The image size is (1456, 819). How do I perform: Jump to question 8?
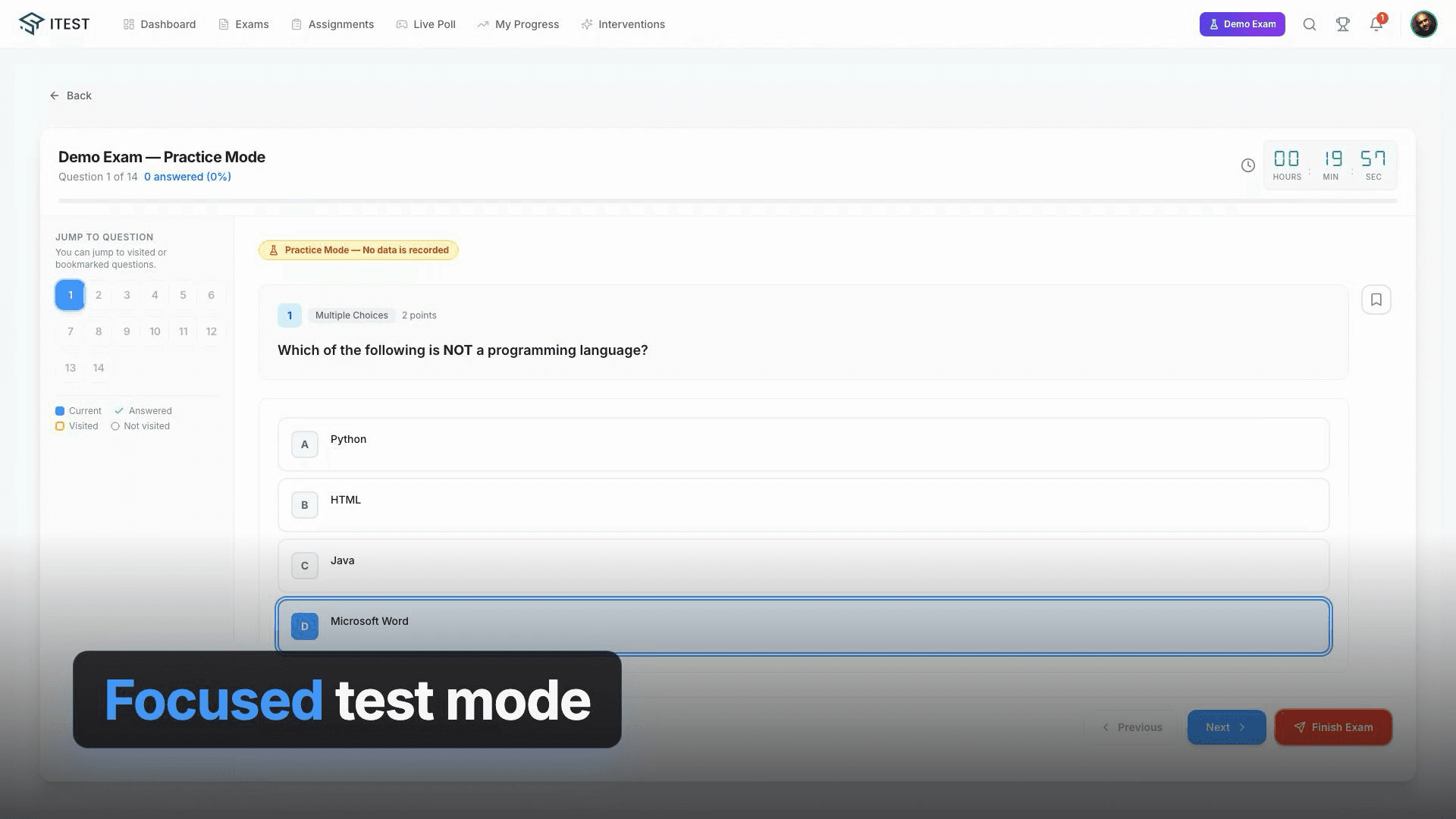click(x=99, y=331)
